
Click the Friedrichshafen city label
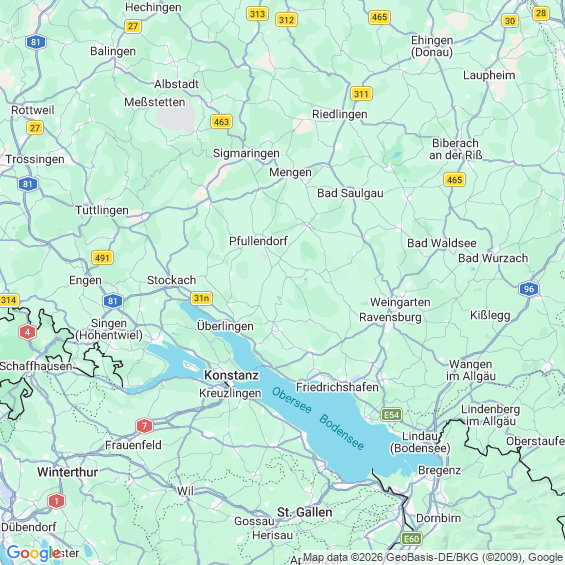point(337,387)
